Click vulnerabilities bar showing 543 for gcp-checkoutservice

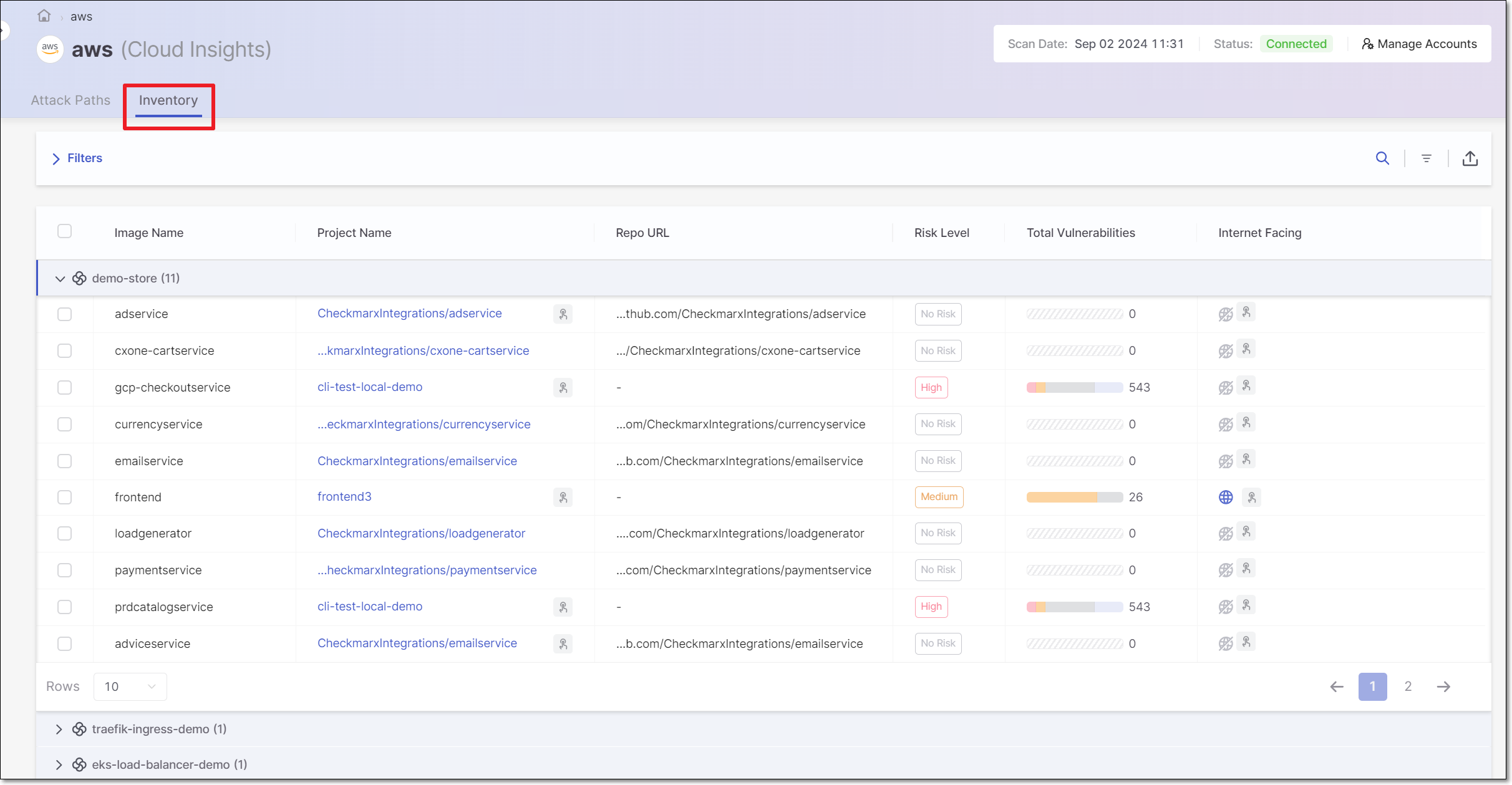click(1075, 388)
